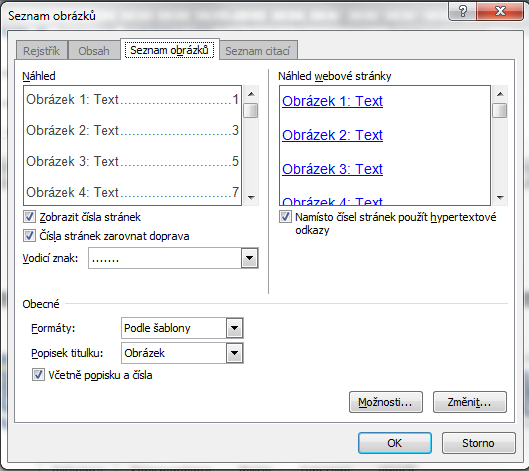Close the Seznam obrázků dialog with X

point(500,12)
